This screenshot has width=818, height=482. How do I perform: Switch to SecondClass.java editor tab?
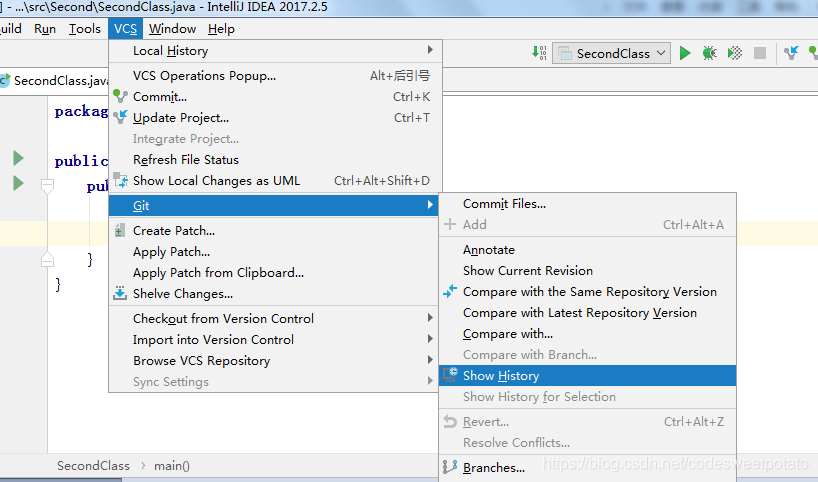click(55, 81)
